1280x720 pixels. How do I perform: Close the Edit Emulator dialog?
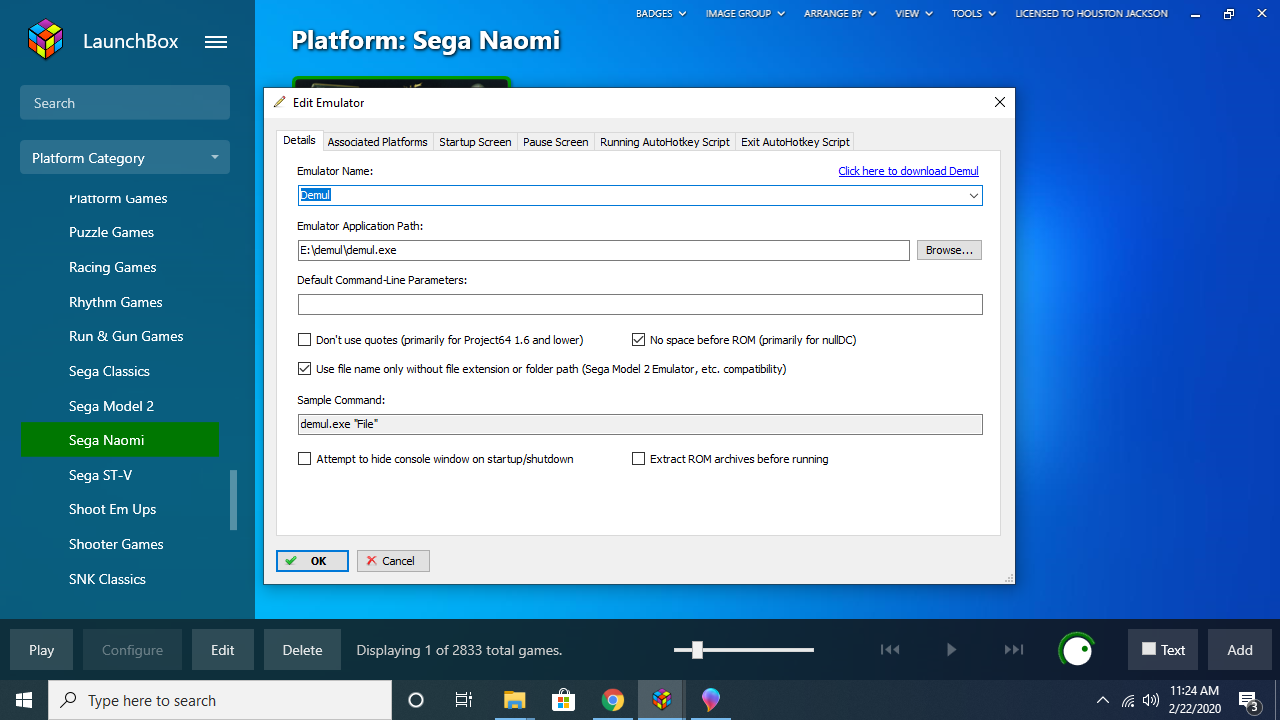click(x=999, y=102)
